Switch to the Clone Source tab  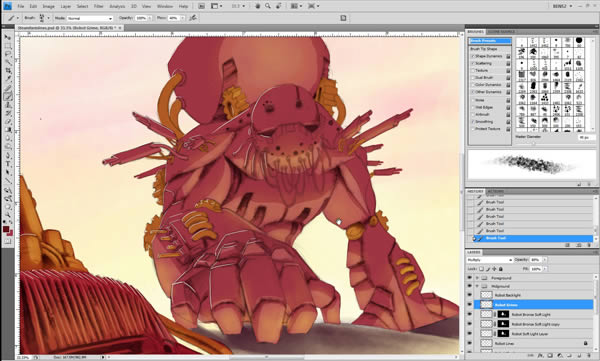501,32
